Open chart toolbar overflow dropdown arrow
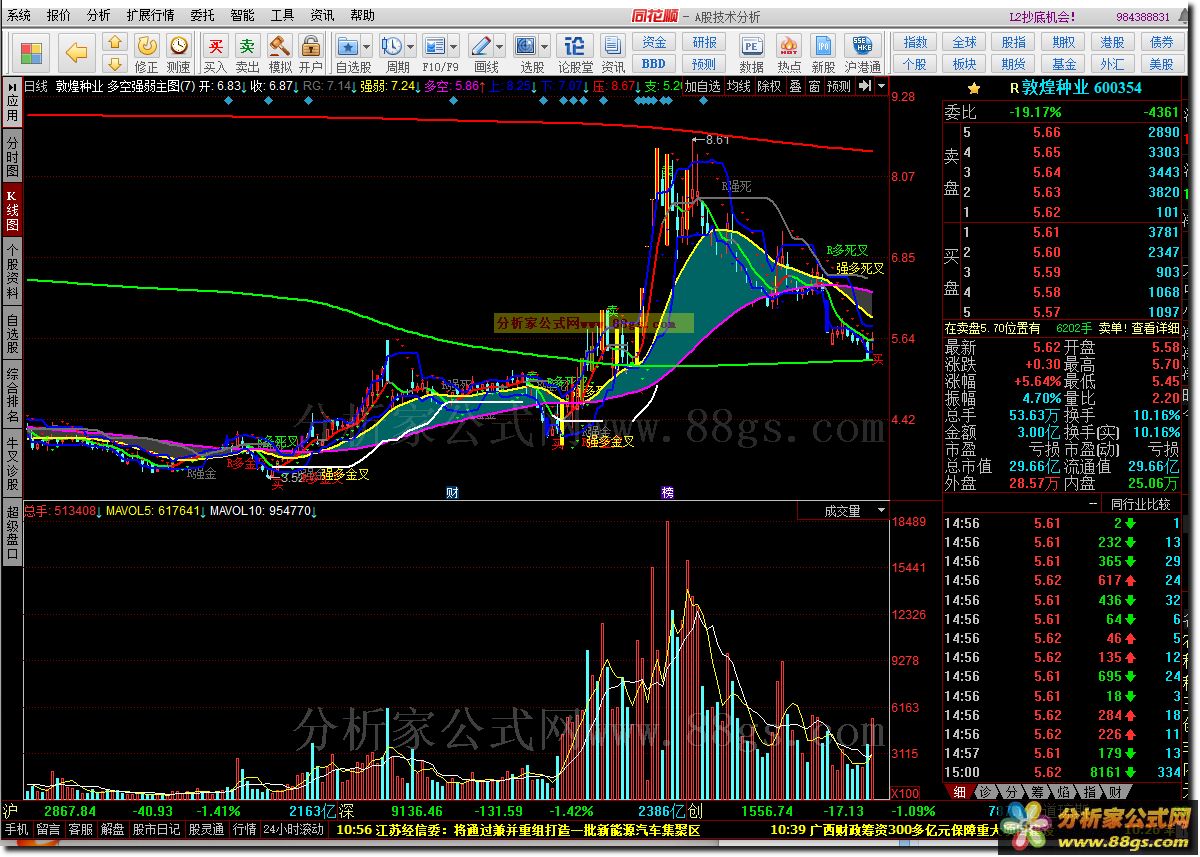 coord(881,86)
